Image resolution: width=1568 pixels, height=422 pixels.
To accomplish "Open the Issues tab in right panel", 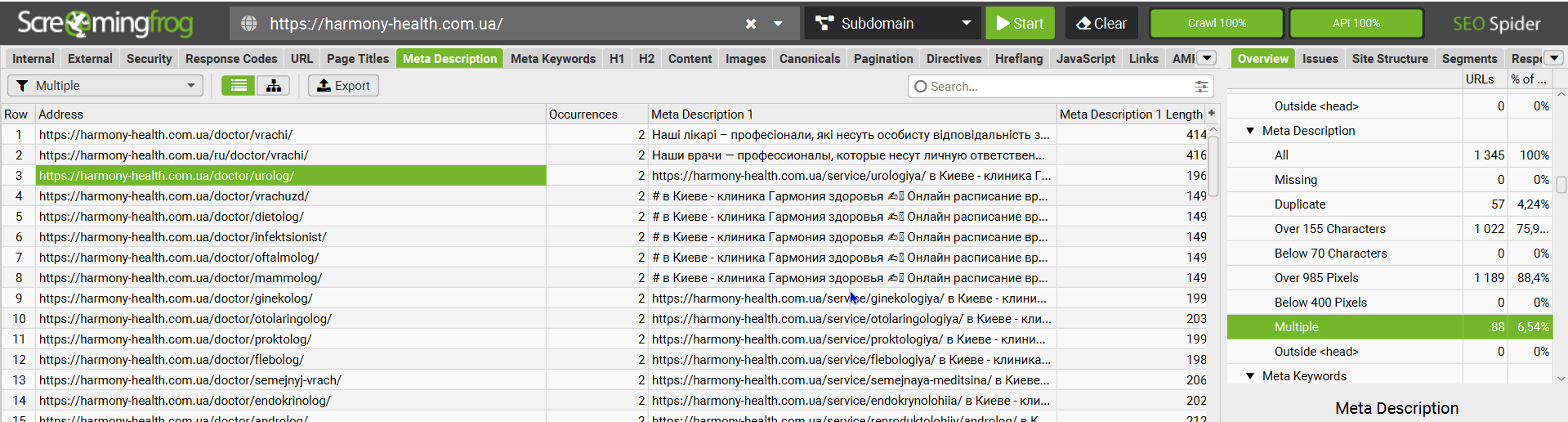I will pos(1320,59).
